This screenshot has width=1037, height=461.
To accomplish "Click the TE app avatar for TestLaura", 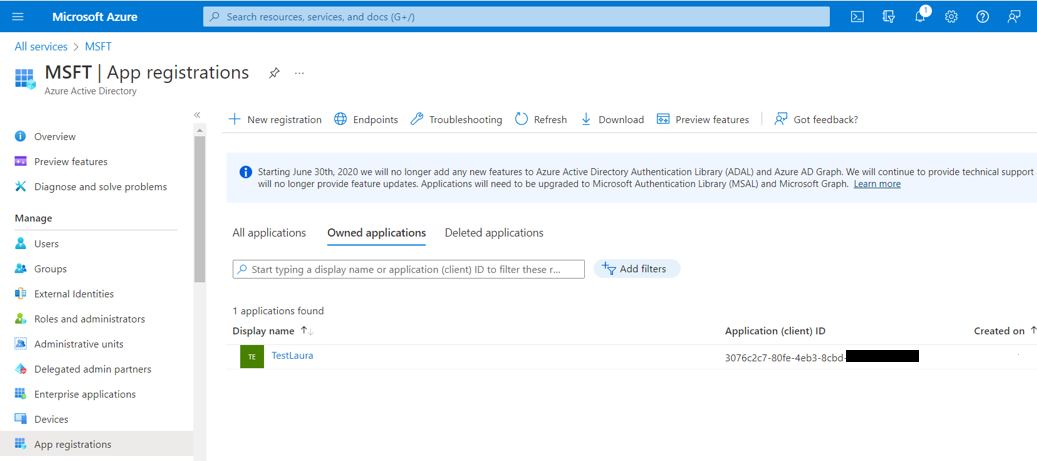I will [x=252, y=356].
